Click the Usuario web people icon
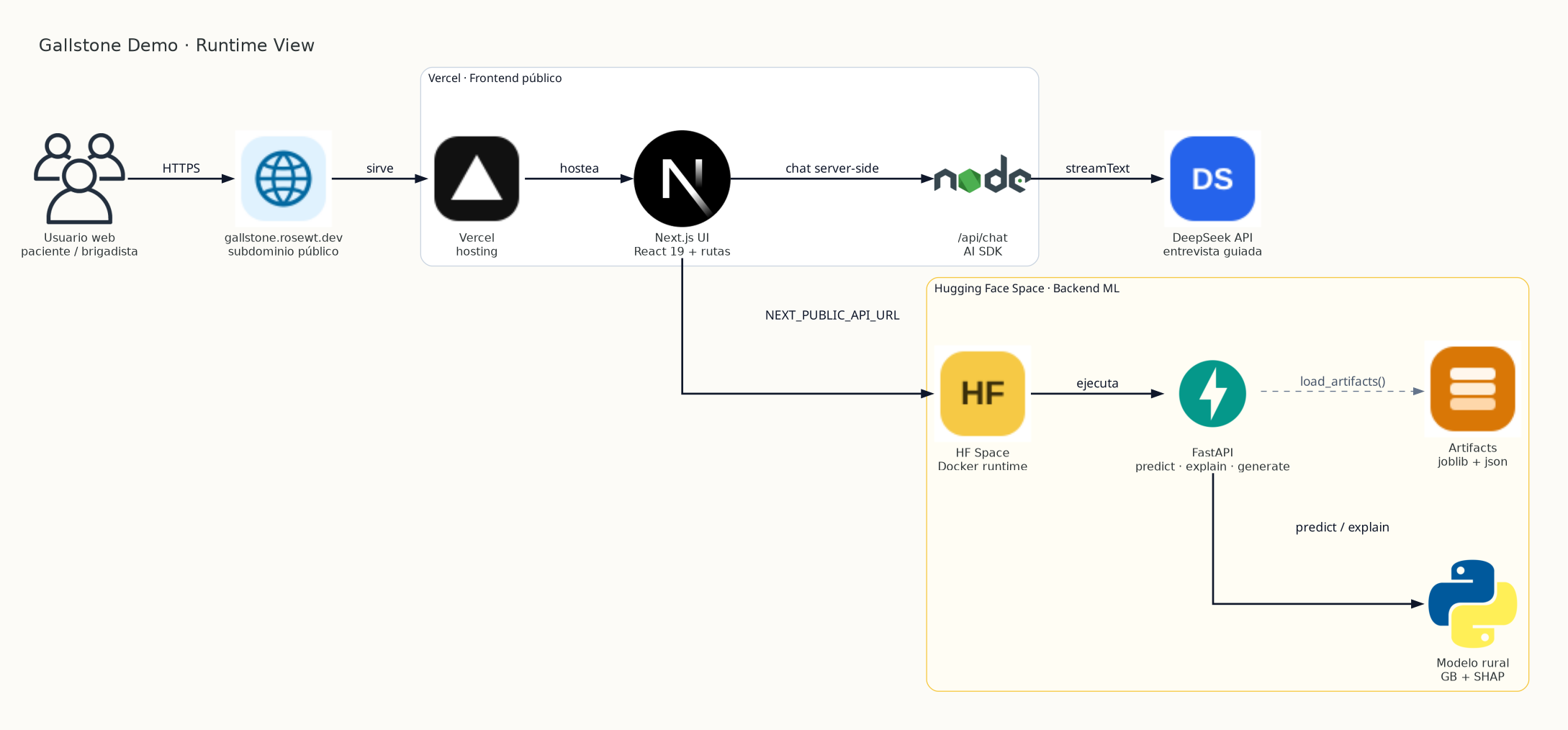1568x730 pixels. click(79, 179)
